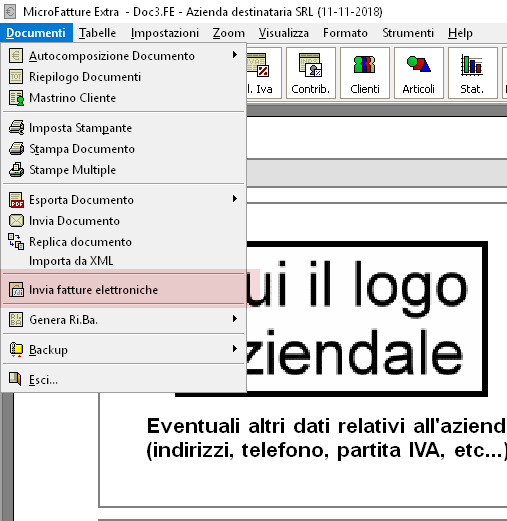
Task: Select Invia fatture elettroniche
Action: pyautogui.click(x=124, y=290)
